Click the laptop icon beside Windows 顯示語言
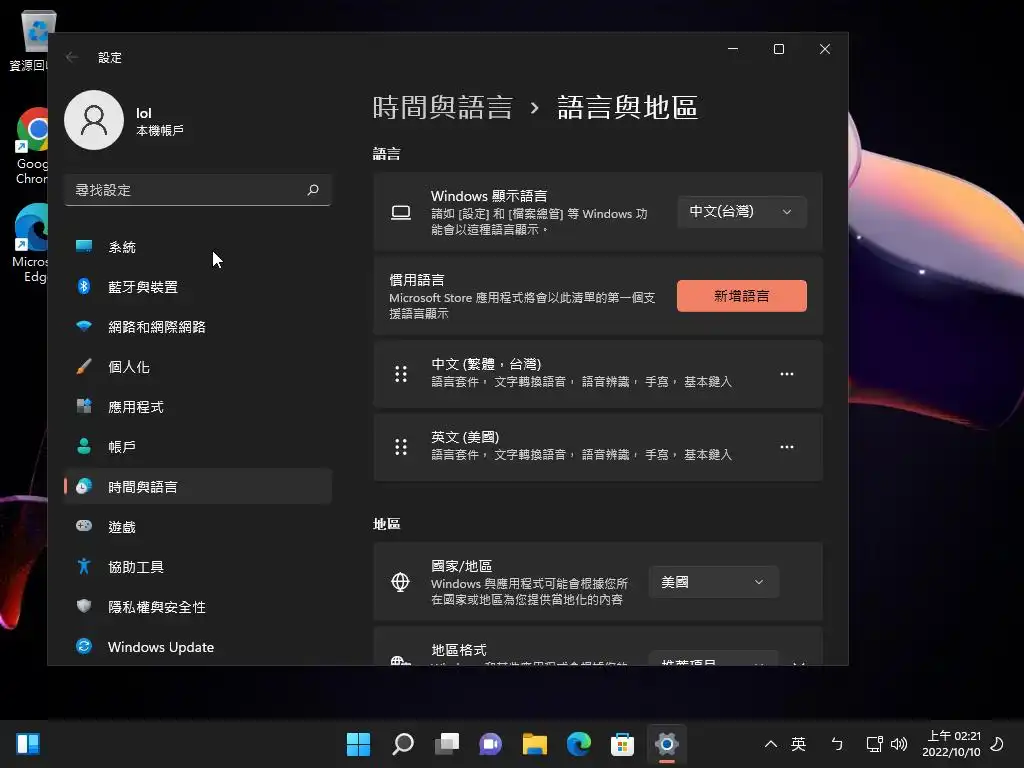The width and height of the screenshot is (1024, 768). point(401,212)
